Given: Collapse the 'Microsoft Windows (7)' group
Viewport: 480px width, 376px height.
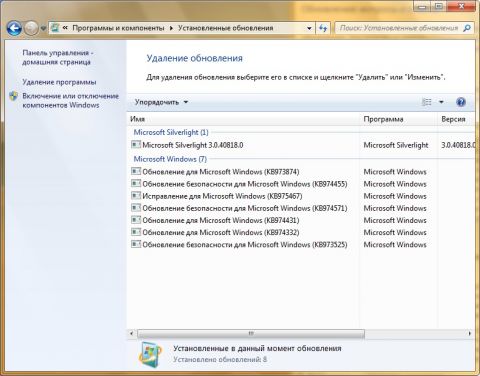Looking at the screenshot, I should 170,159.
